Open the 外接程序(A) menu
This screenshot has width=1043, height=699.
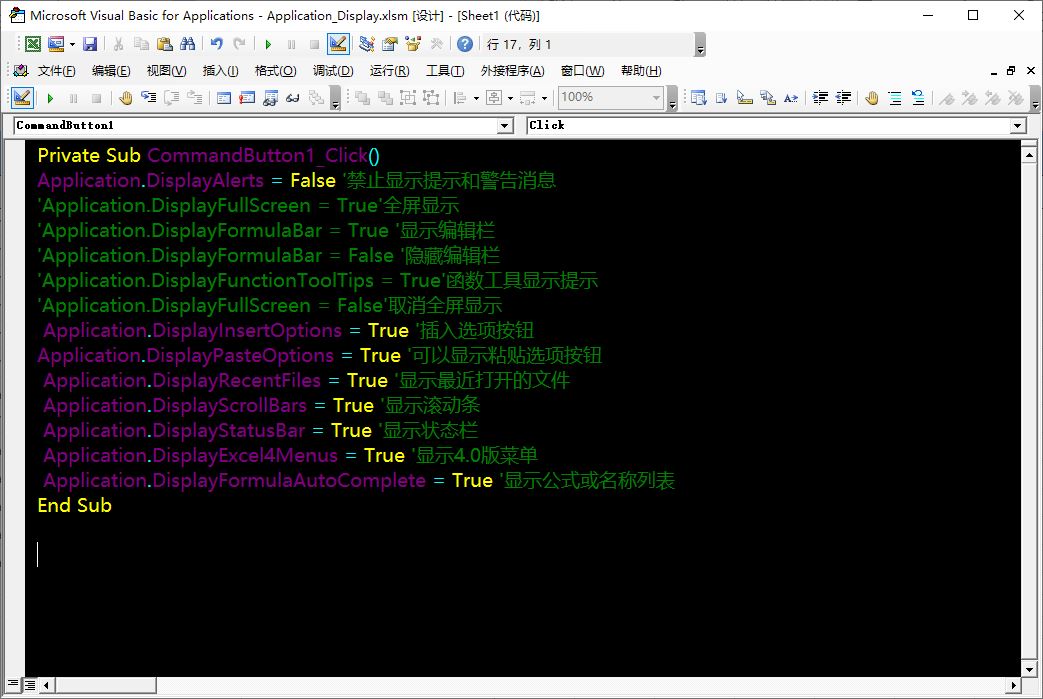[x=512, y=70]
